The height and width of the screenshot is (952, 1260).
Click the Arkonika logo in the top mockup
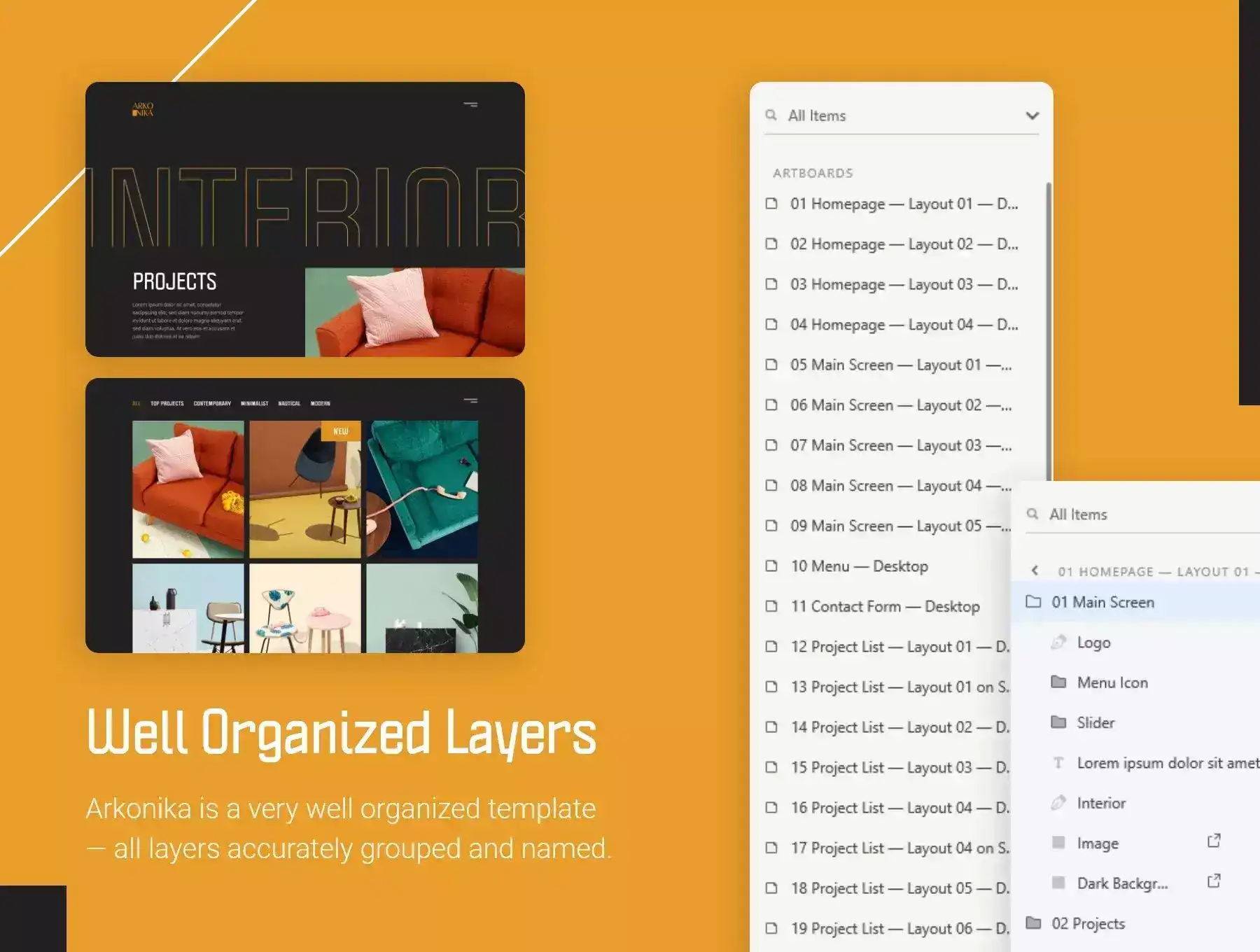pyautogui.click(x=143, y=109)
